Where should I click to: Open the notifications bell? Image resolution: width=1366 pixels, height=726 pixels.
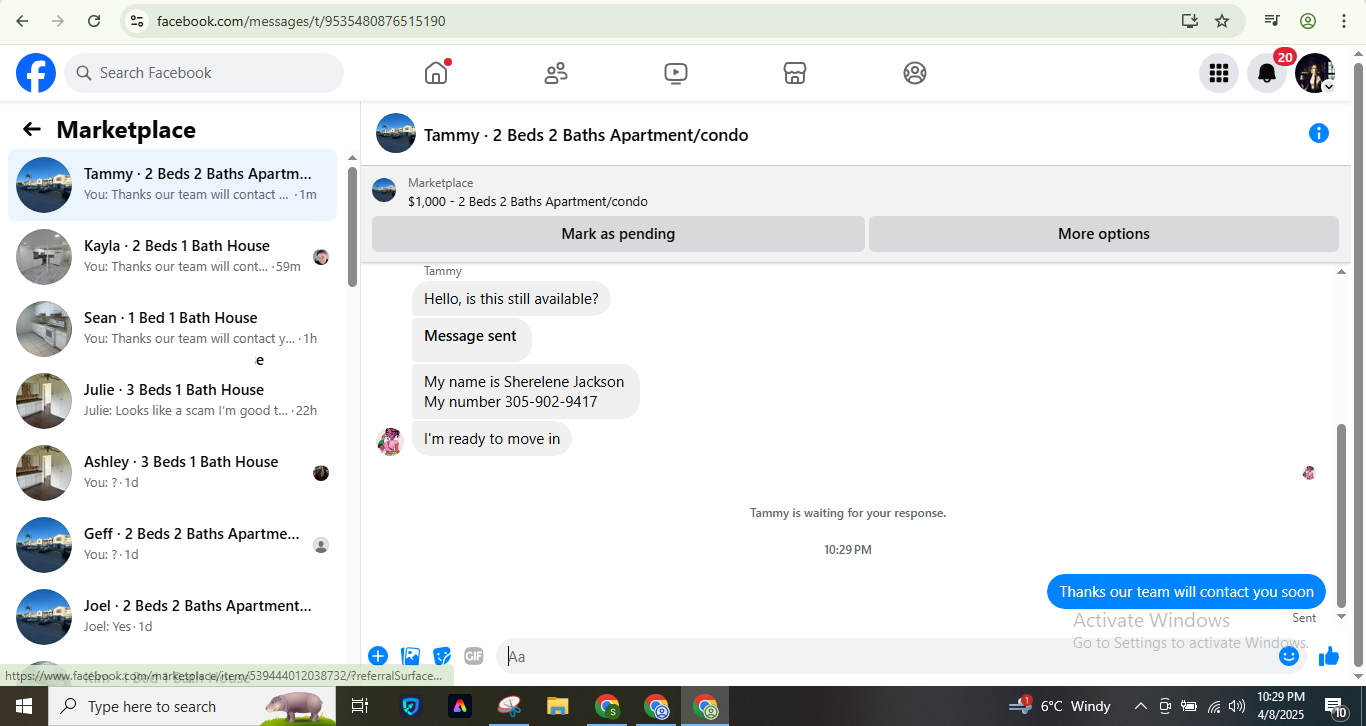pyautogui.click(x=1267, y=73)
